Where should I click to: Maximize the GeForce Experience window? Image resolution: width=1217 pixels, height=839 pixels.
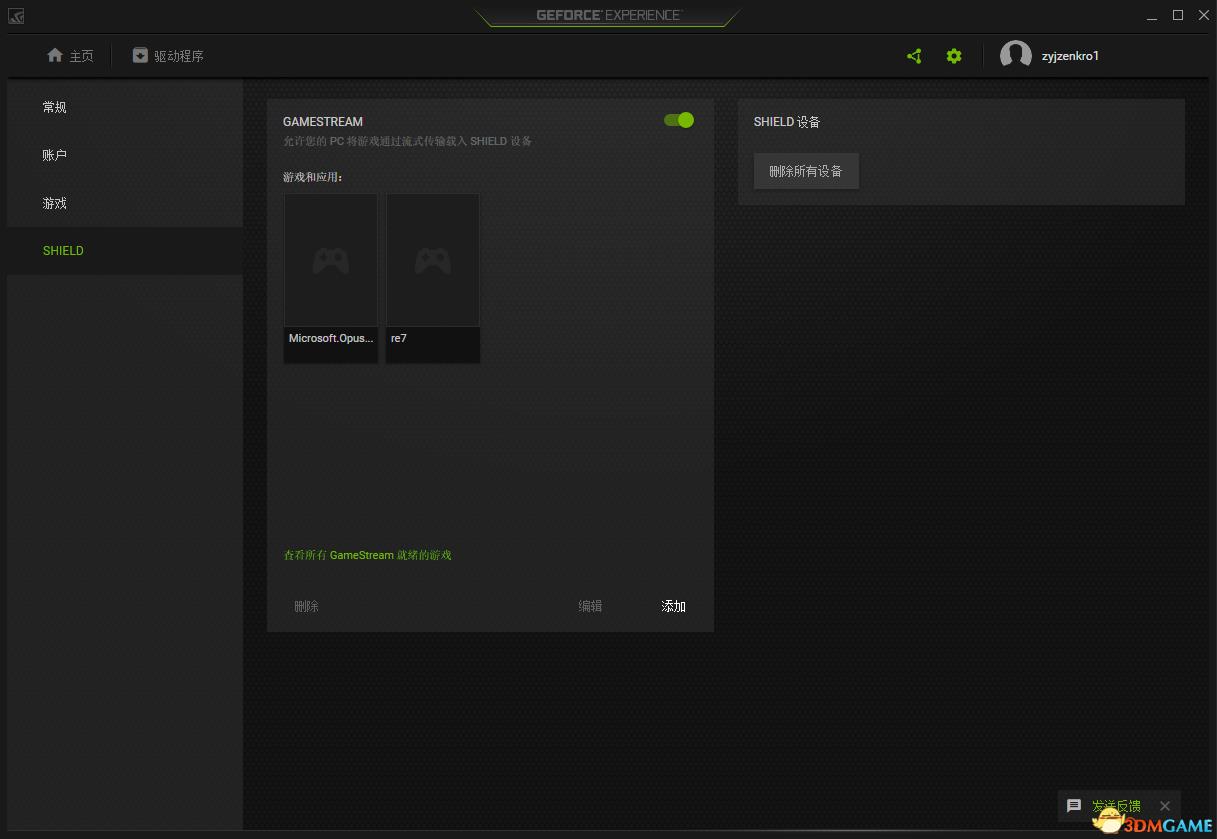point(1178,15)
